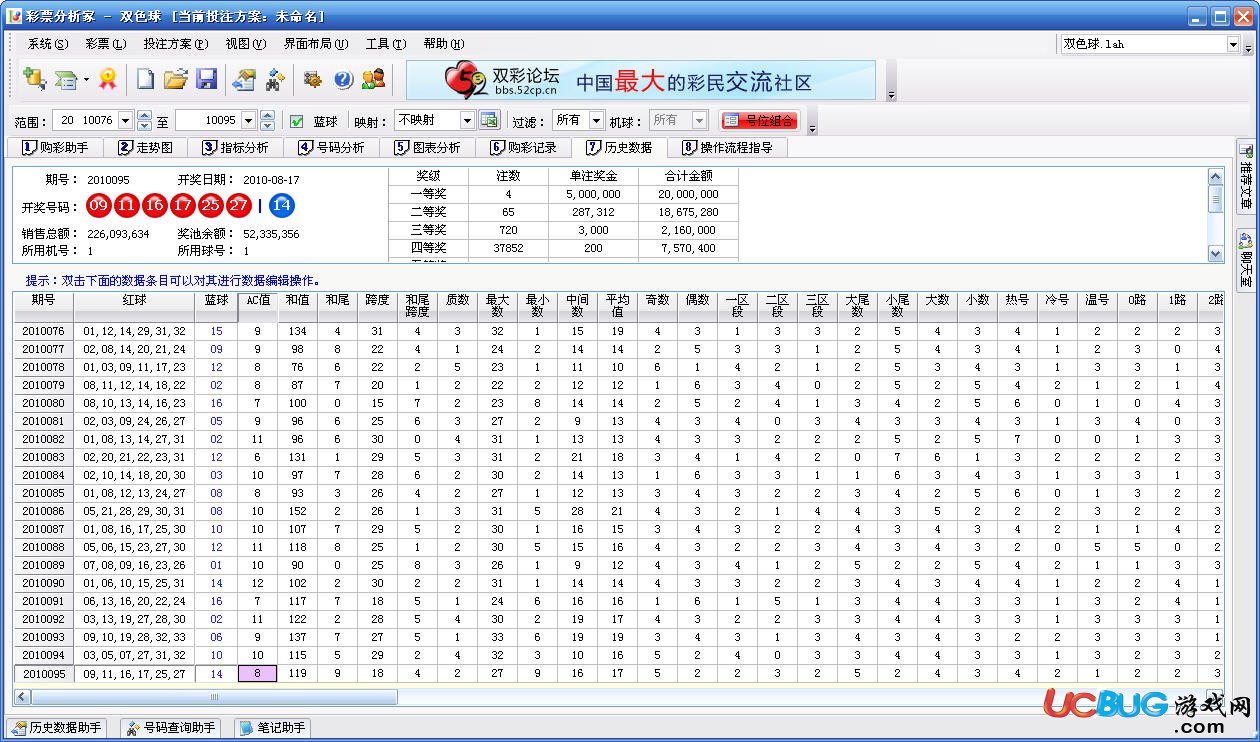Click the add lottery data toolbar icon

point(34,80)
